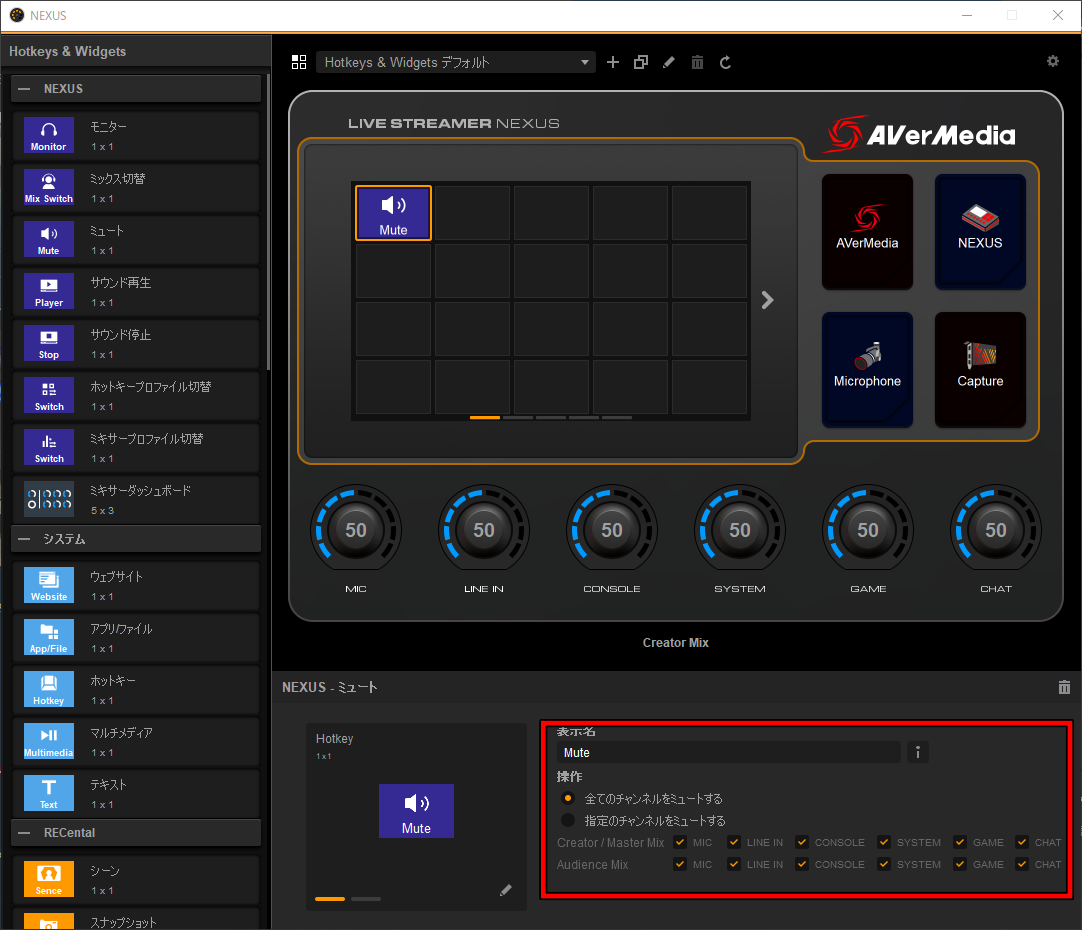The height and width of the screenshot is (930, 1082).
Task: Collapse the NEXUS widget group
Action: coord(24,89)
